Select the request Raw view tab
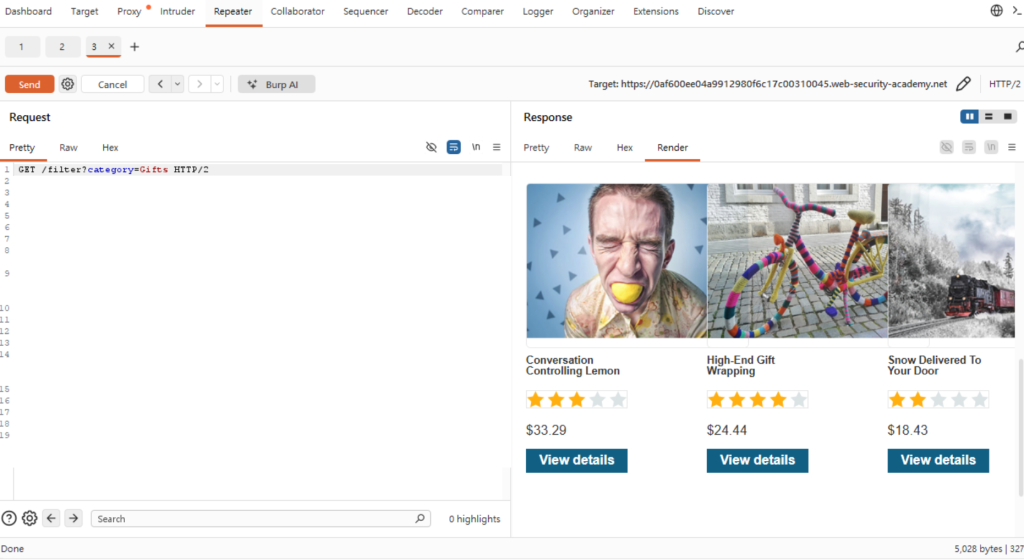This screenshot has width=1024, height=560. tap(69, 148)
